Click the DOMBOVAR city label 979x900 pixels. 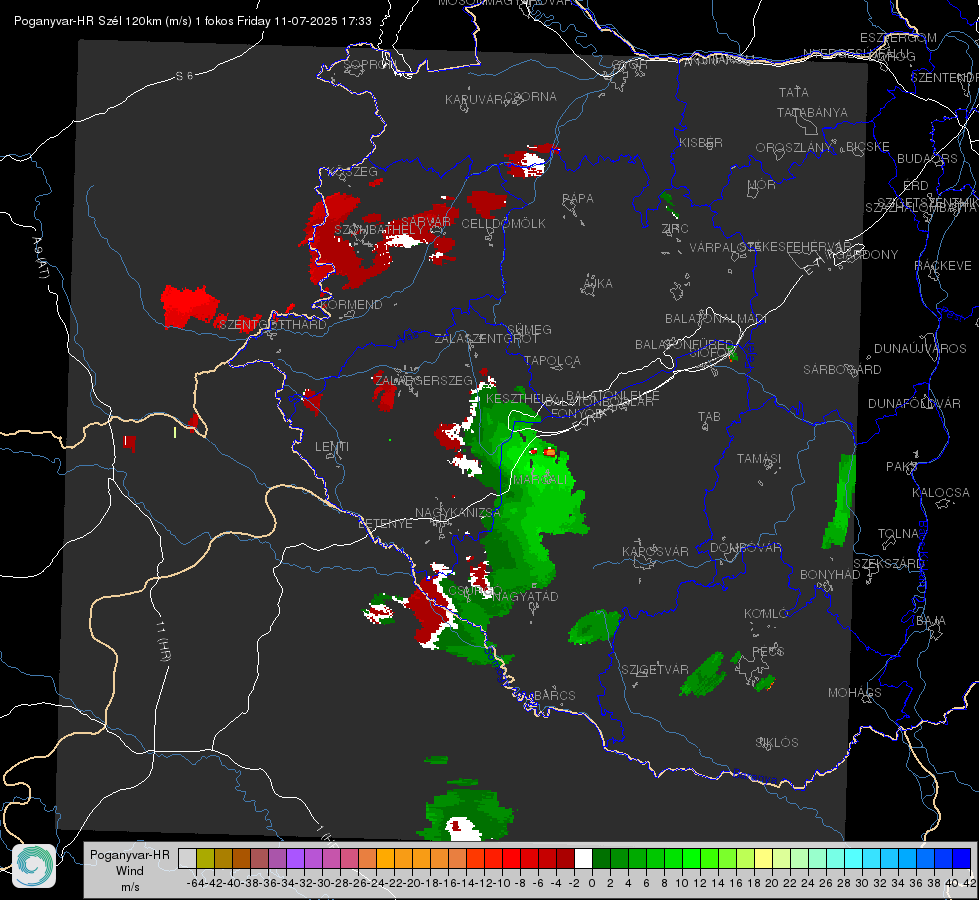(745, 548)
